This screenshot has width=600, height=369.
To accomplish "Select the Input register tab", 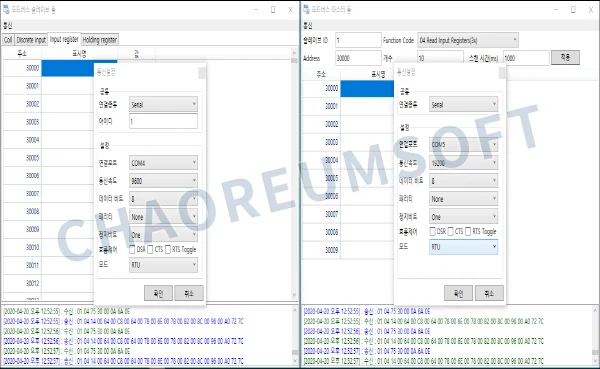I will click(x=64, y=39).
